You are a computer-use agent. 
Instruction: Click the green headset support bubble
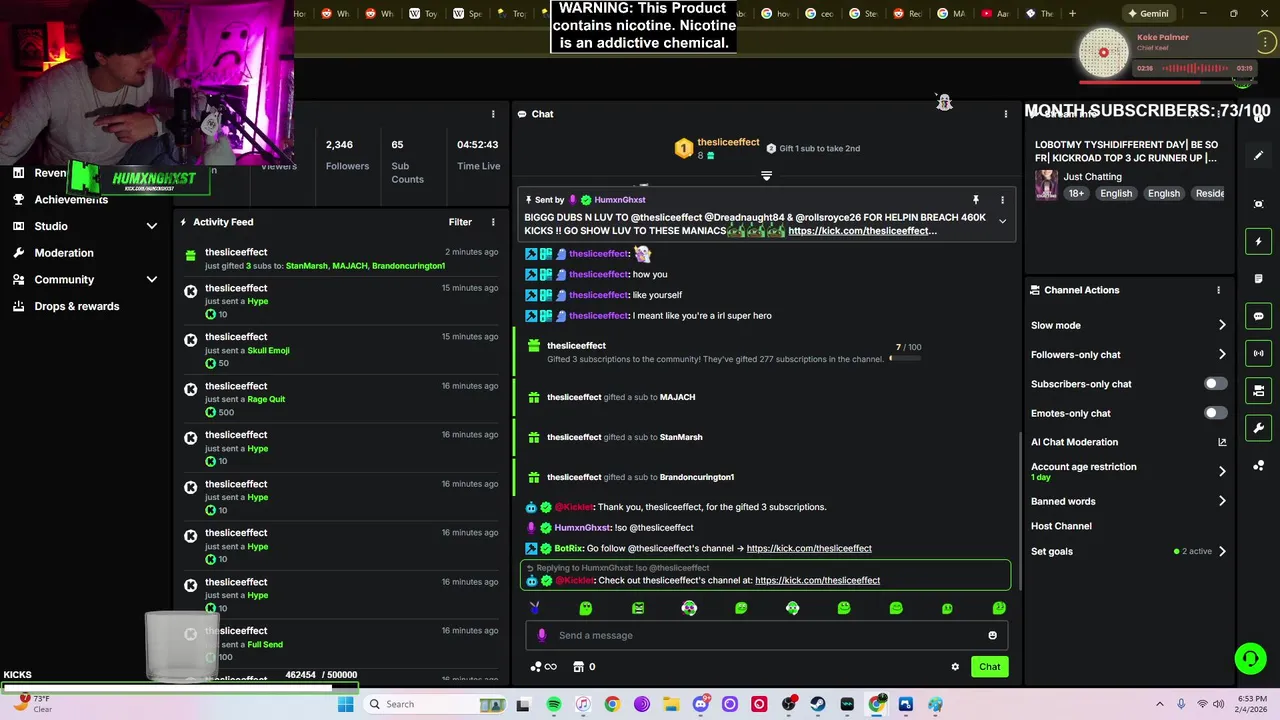point(1250,658)
